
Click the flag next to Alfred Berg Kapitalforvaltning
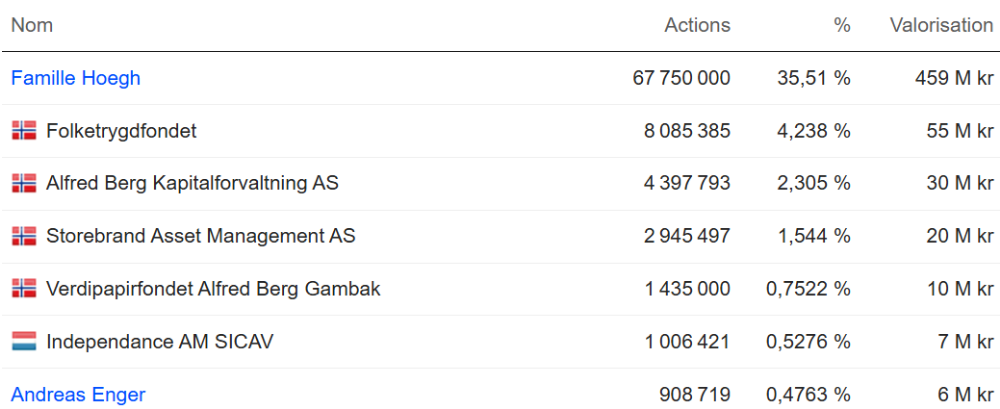pos(24,183)
